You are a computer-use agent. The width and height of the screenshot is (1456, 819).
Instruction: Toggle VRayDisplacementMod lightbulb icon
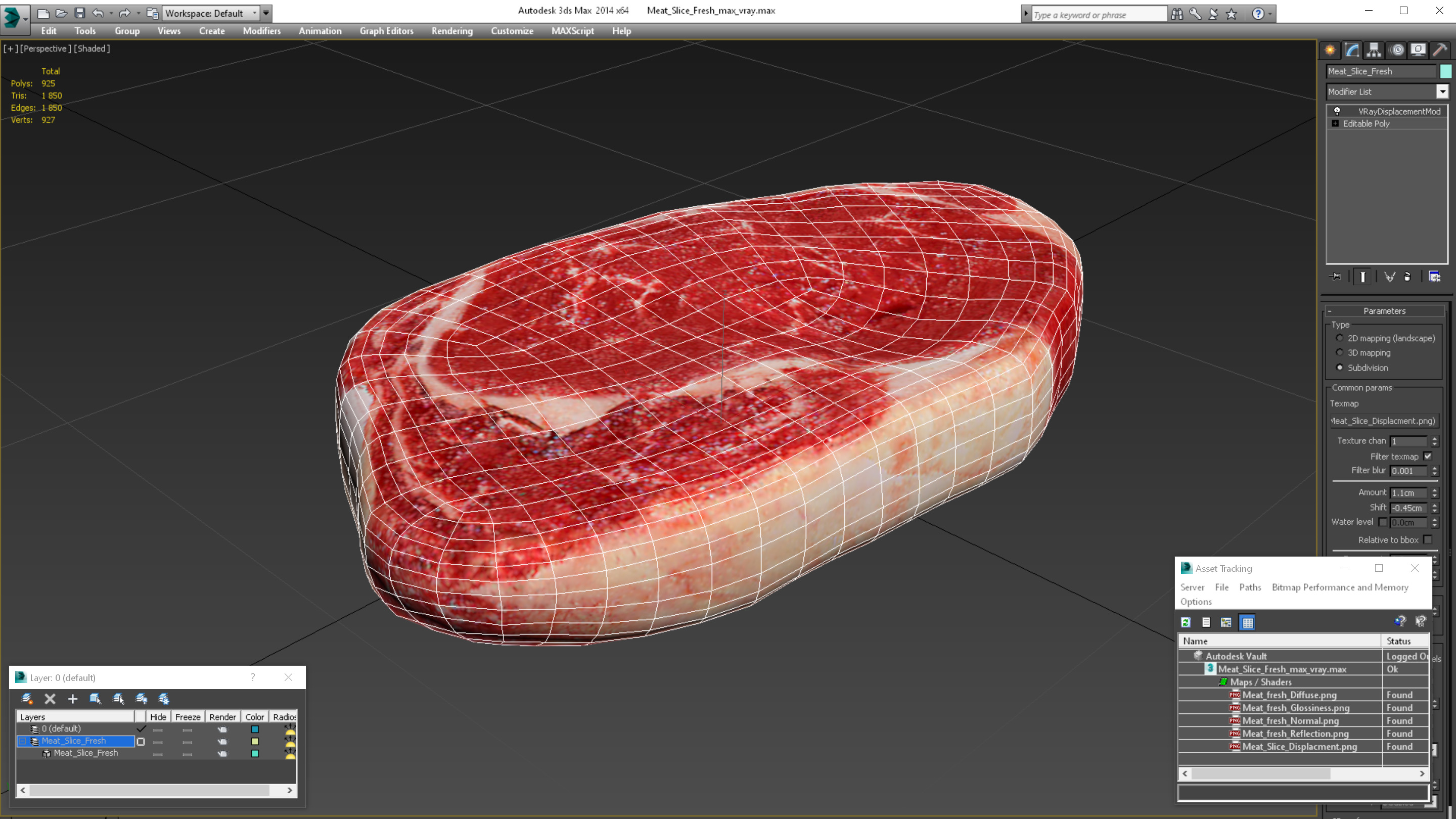coord(1337,111)
